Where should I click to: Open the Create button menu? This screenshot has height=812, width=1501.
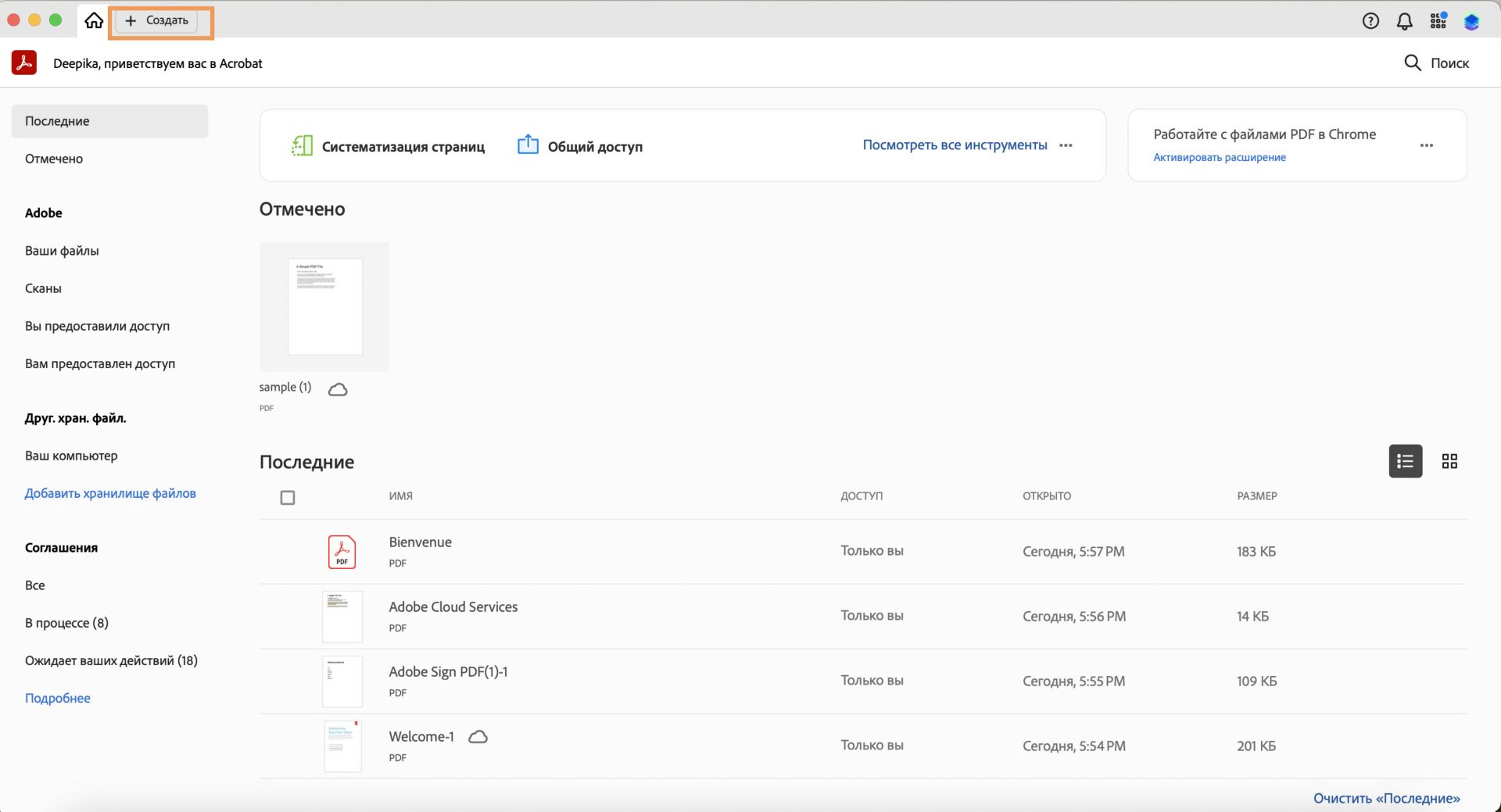157,21
